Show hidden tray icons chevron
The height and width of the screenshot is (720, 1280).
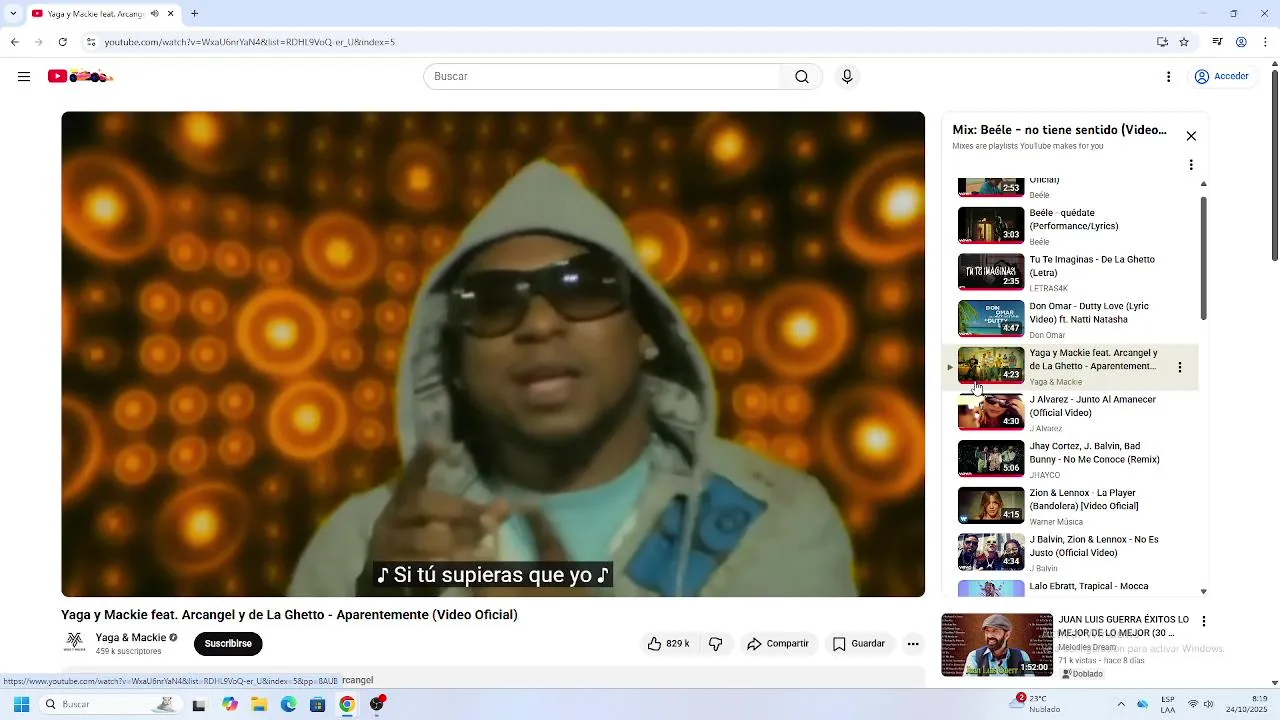coord(1120,705)
